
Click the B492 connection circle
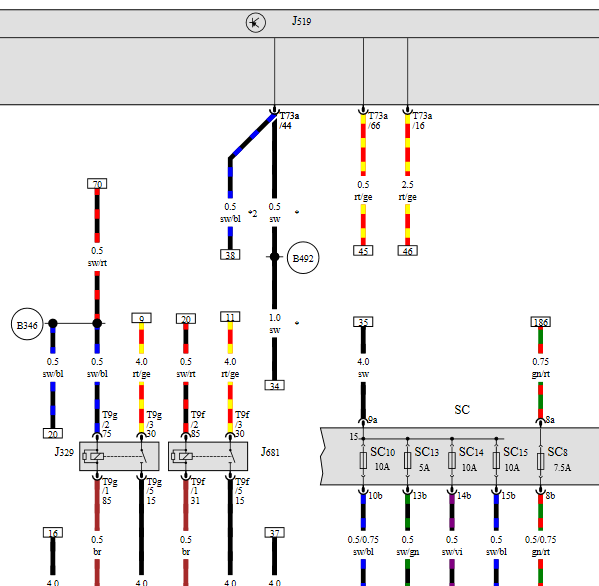pyautogui.click(x=303, y=258)
